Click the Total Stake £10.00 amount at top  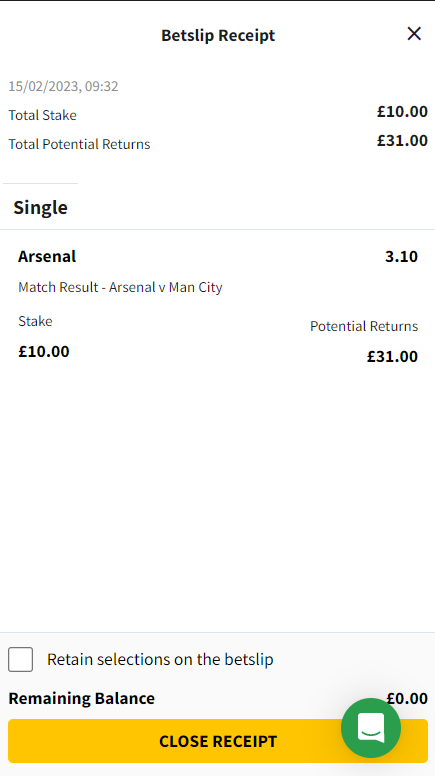coord(402,111)
